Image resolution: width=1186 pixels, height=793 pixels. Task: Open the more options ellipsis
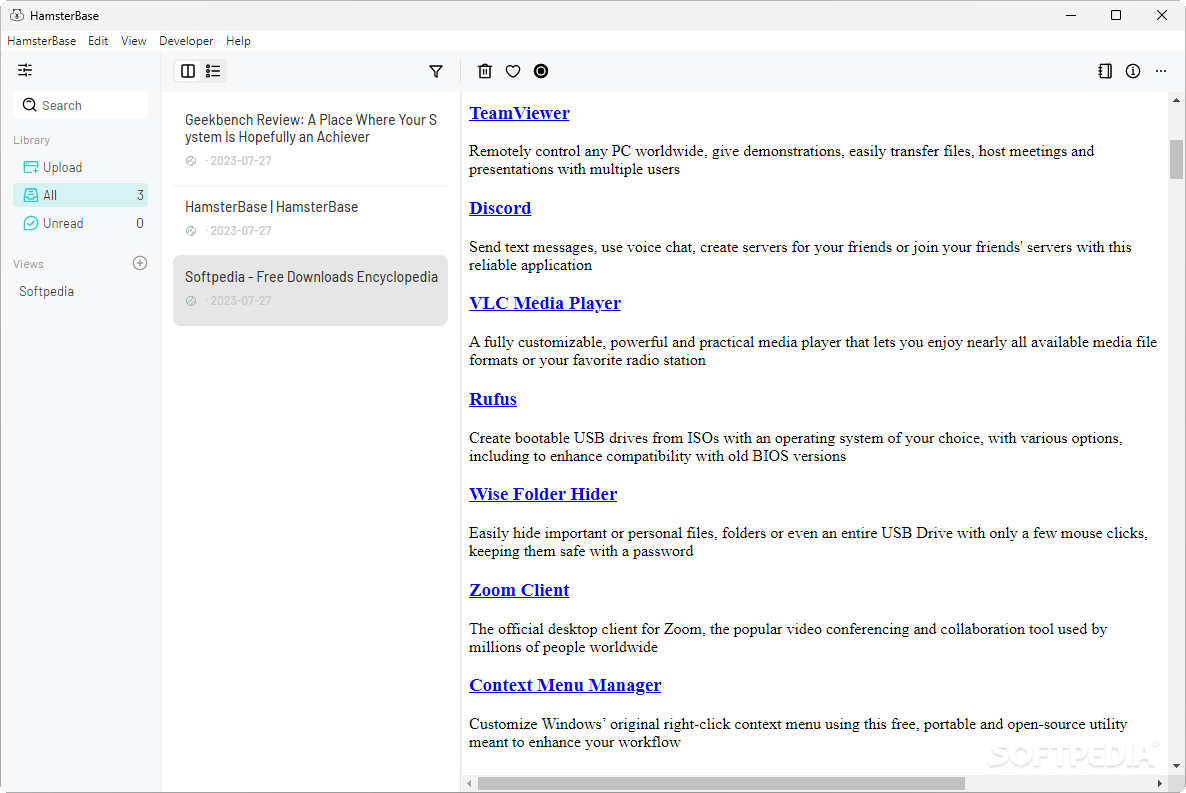[x=1161, y=71]
